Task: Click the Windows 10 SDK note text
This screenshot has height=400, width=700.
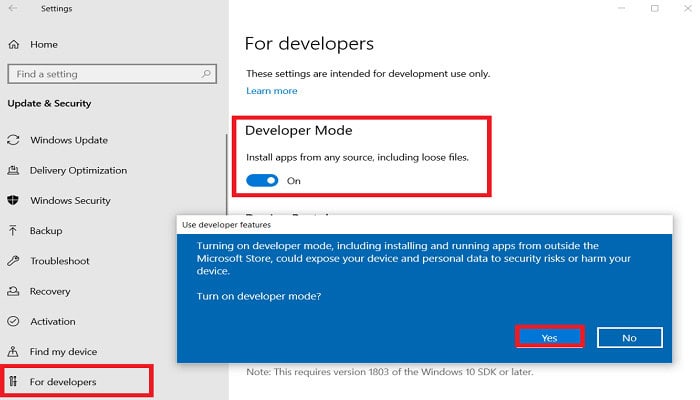Action: click(390, 372)
